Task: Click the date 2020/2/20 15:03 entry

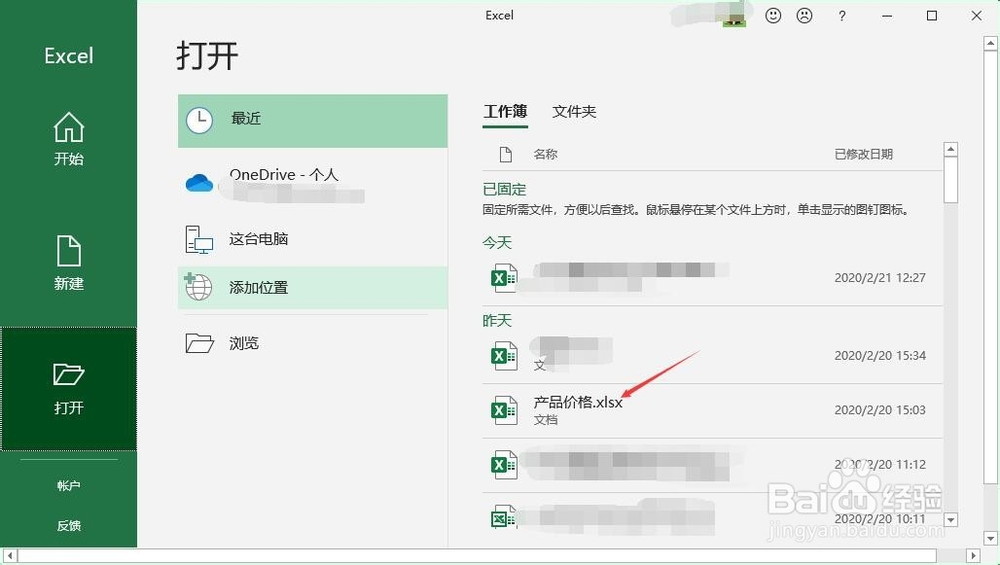Action: pyautogui.click(x=879, y=410)
